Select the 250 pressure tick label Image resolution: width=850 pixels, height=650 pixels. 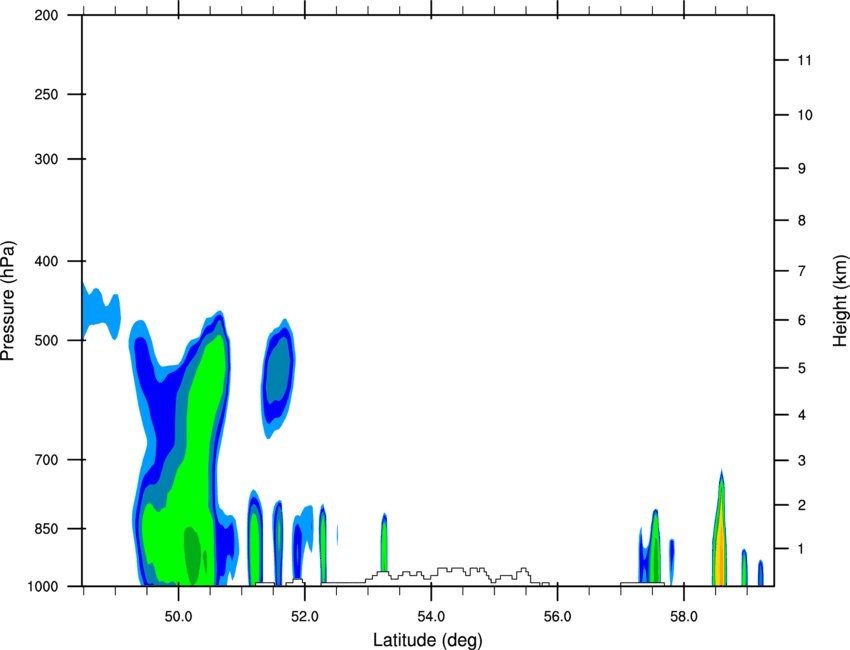[46, 94]
